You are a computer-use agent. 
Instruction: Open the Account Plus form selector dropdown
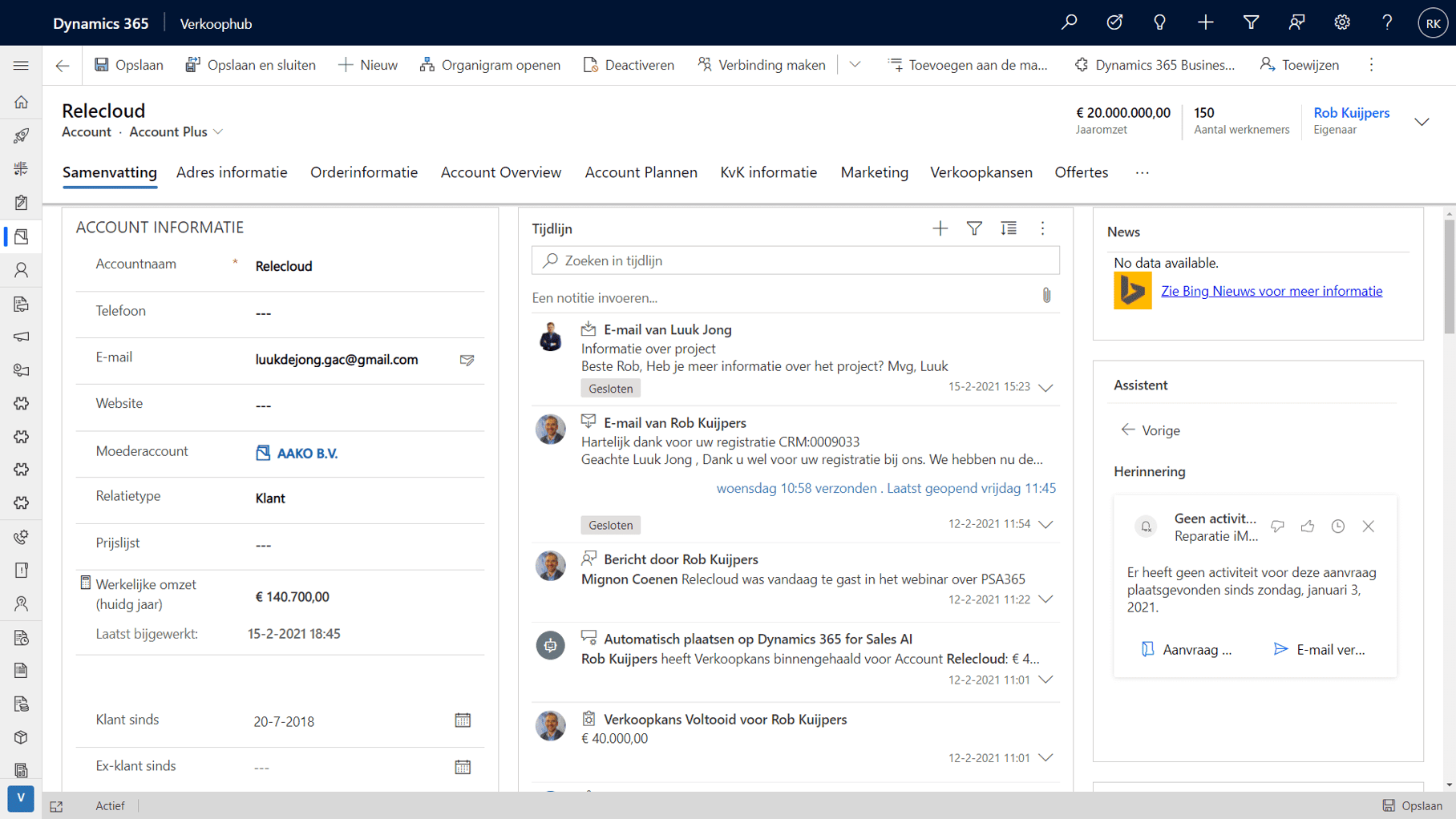(176, 131)
